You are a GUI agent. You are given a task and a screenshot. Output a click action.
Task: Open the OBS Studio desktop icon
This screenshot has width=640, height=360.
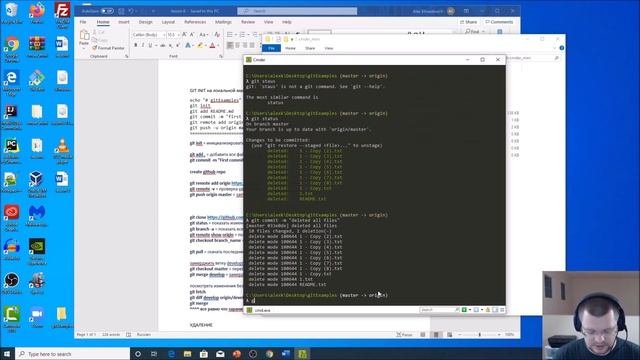pos(11,283)
